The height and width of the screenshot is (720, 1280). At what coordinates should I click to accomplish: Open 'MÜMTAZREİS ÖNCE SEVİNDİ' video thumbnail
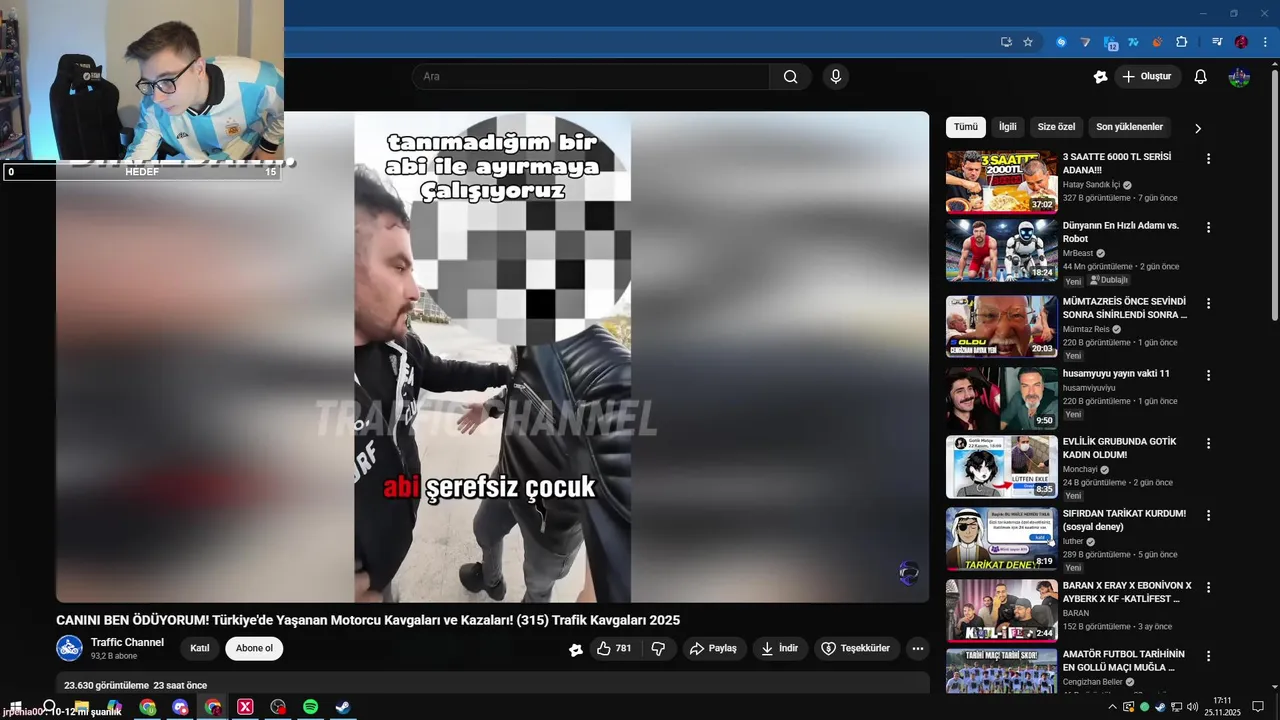1002,326
